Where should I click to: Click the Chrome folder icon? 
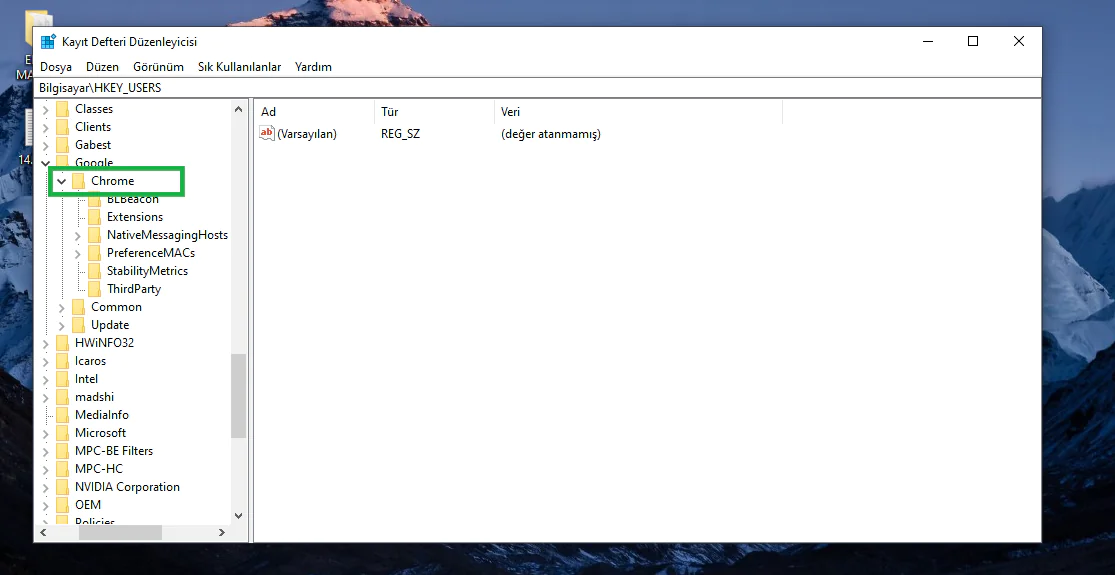79,181
